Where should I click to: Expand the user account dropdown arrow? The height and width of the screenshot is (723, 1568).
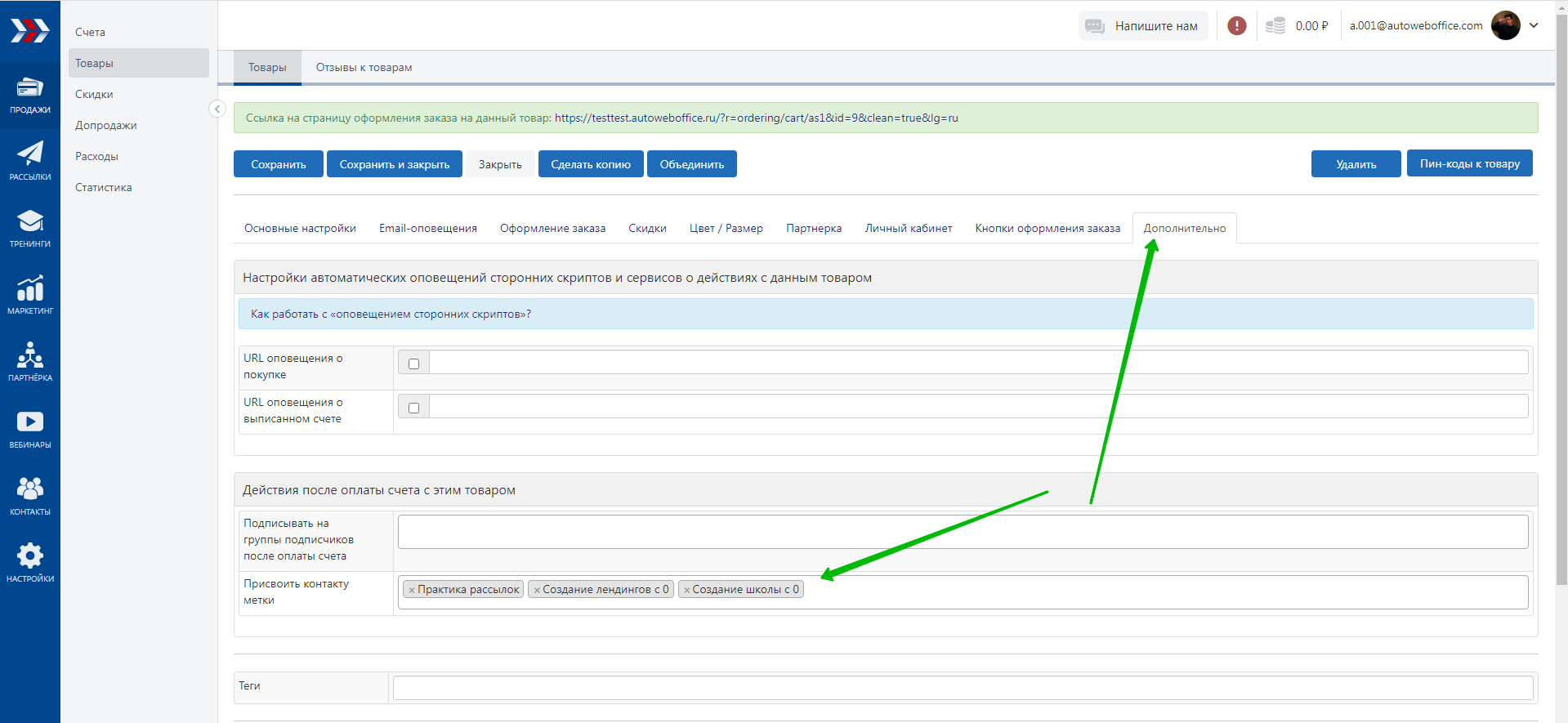[x=1534, y=25]
